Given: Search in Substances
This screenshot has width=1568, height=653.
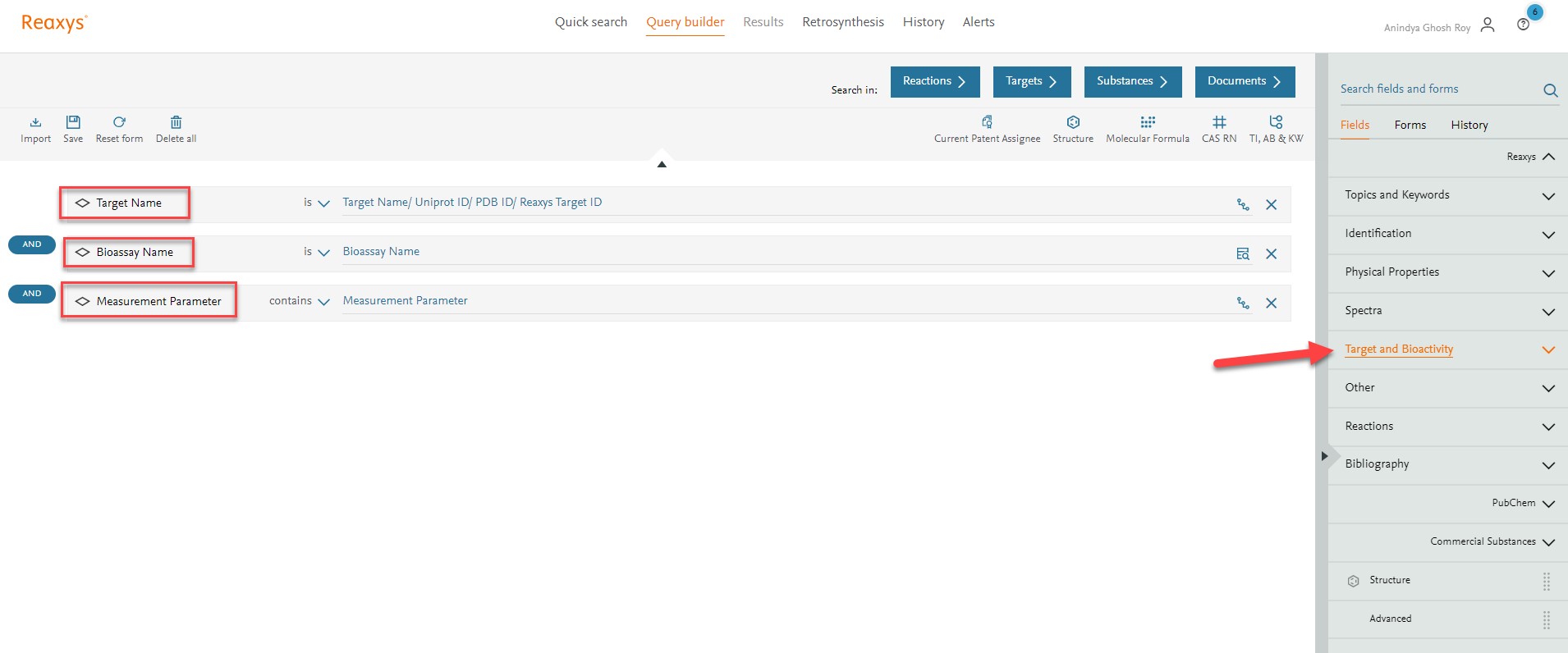Looking at the screenshot, I should pyautogui.click(x=1132, y=81).
